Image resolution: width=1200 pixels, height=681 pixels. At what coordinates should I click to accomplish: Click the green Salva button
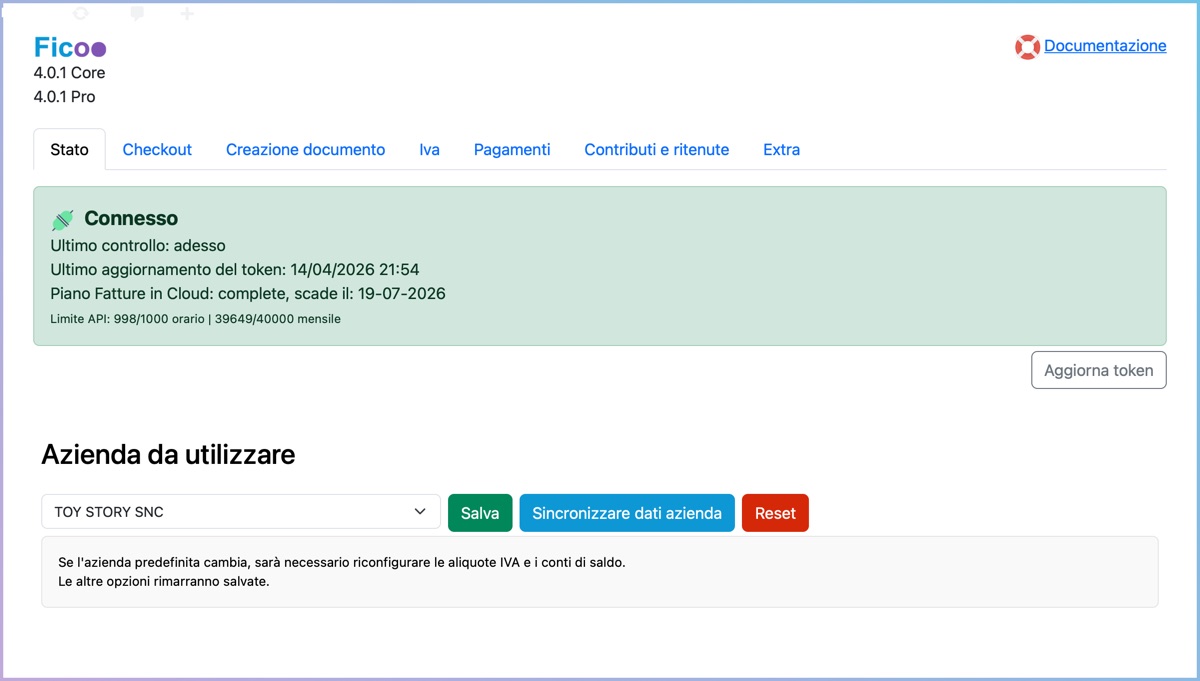480,513
